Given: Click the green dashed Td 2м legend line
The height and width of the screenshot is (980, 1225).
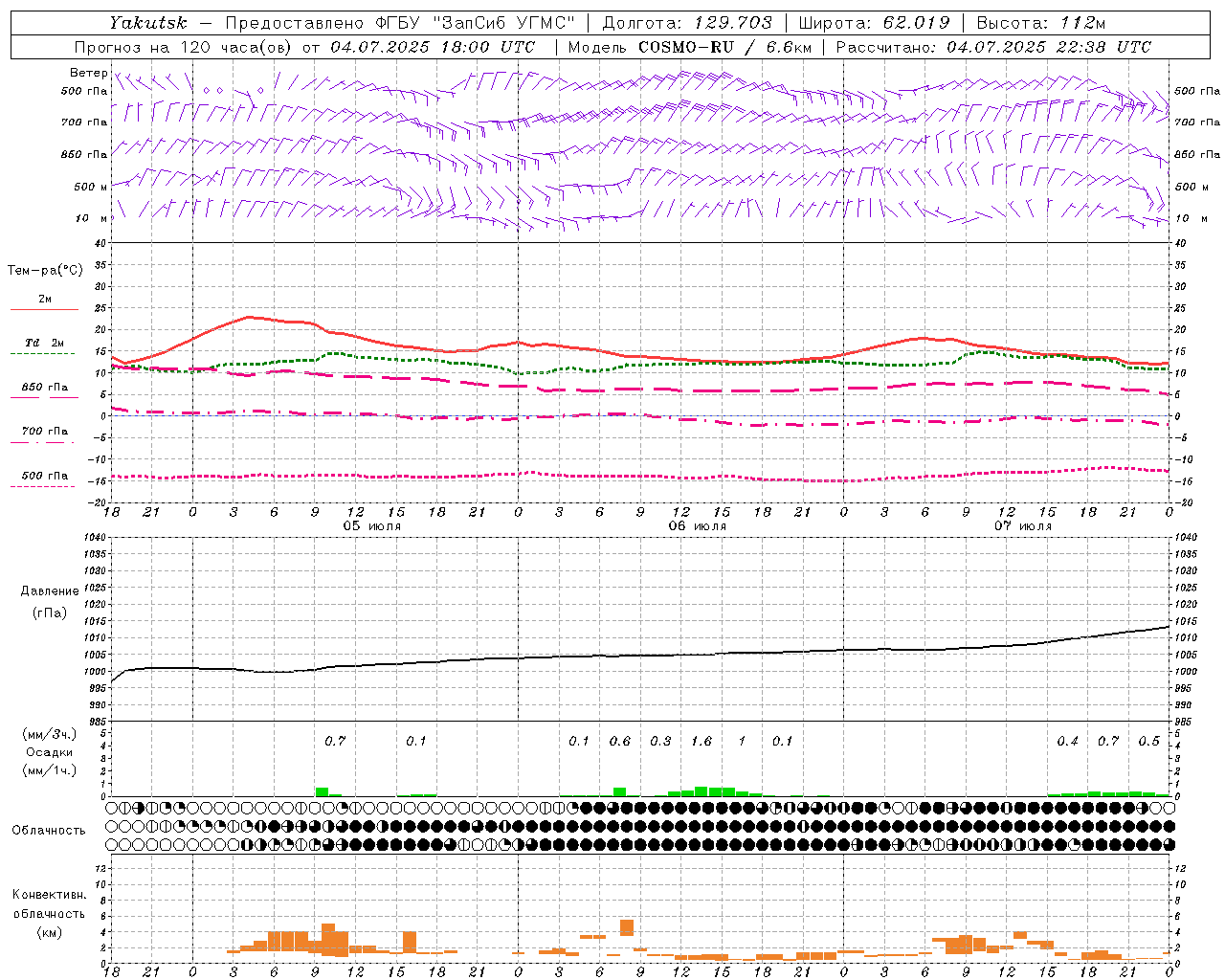Looking at the screenshot, I should pos(42,354).
